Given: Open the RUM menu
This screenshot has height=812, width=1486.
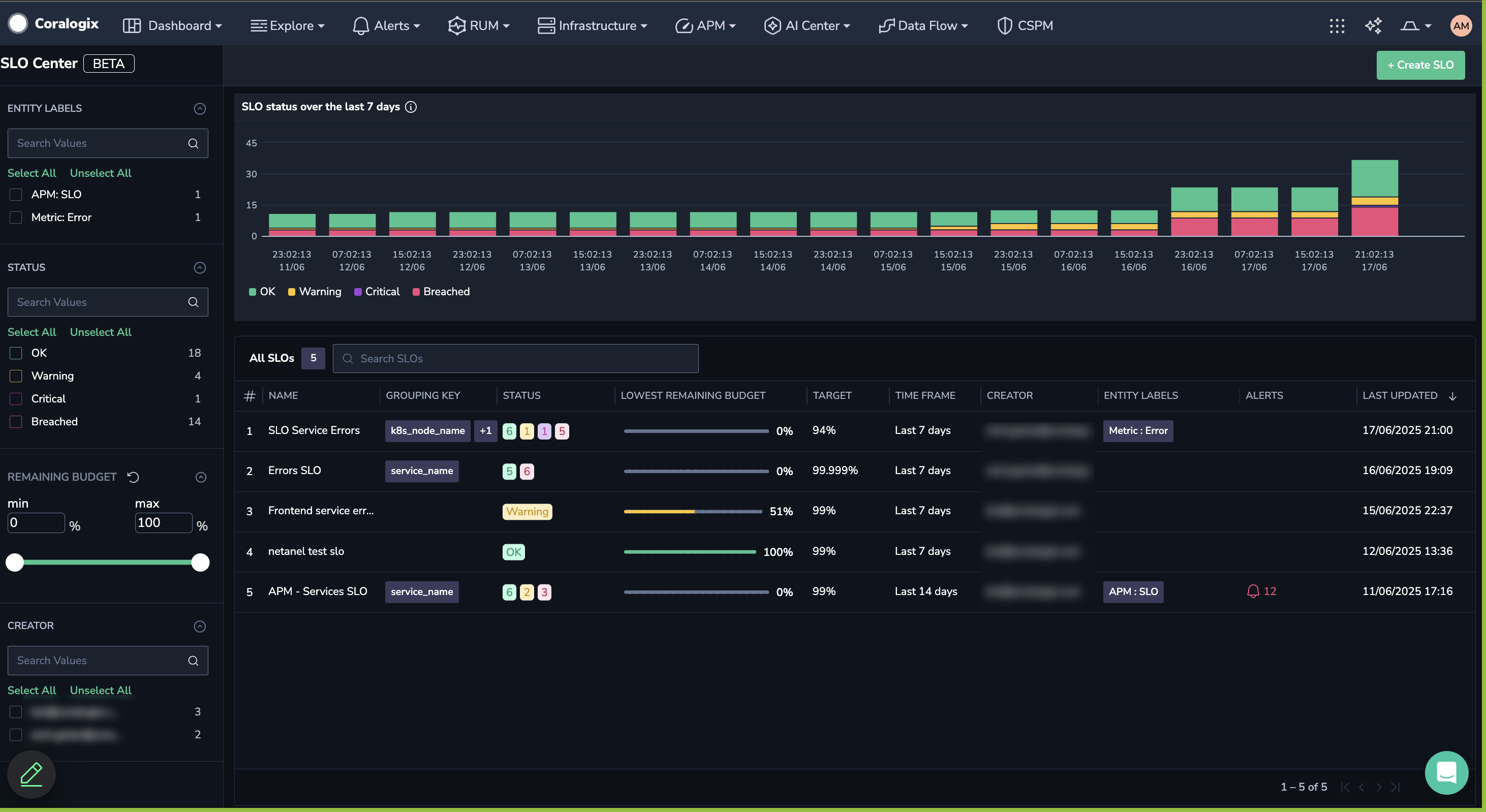Looking at the screenshot, I should [479, 25].
